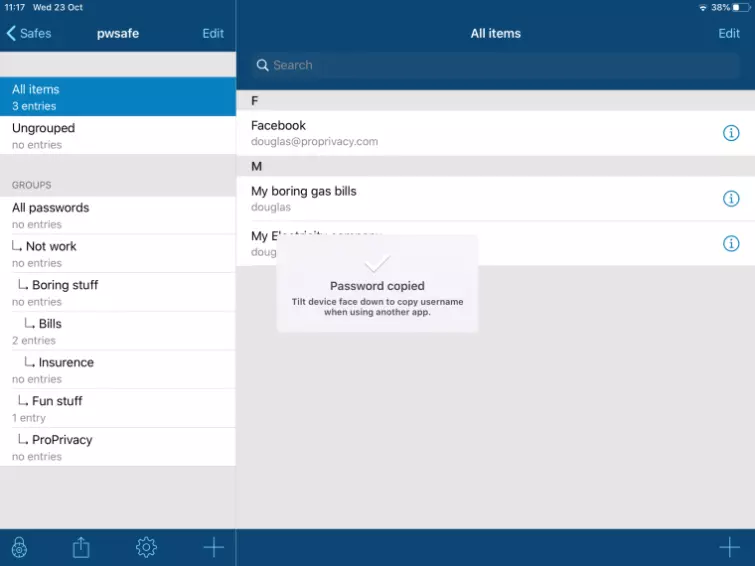Tap Edit in the All items header

[729, 33]
